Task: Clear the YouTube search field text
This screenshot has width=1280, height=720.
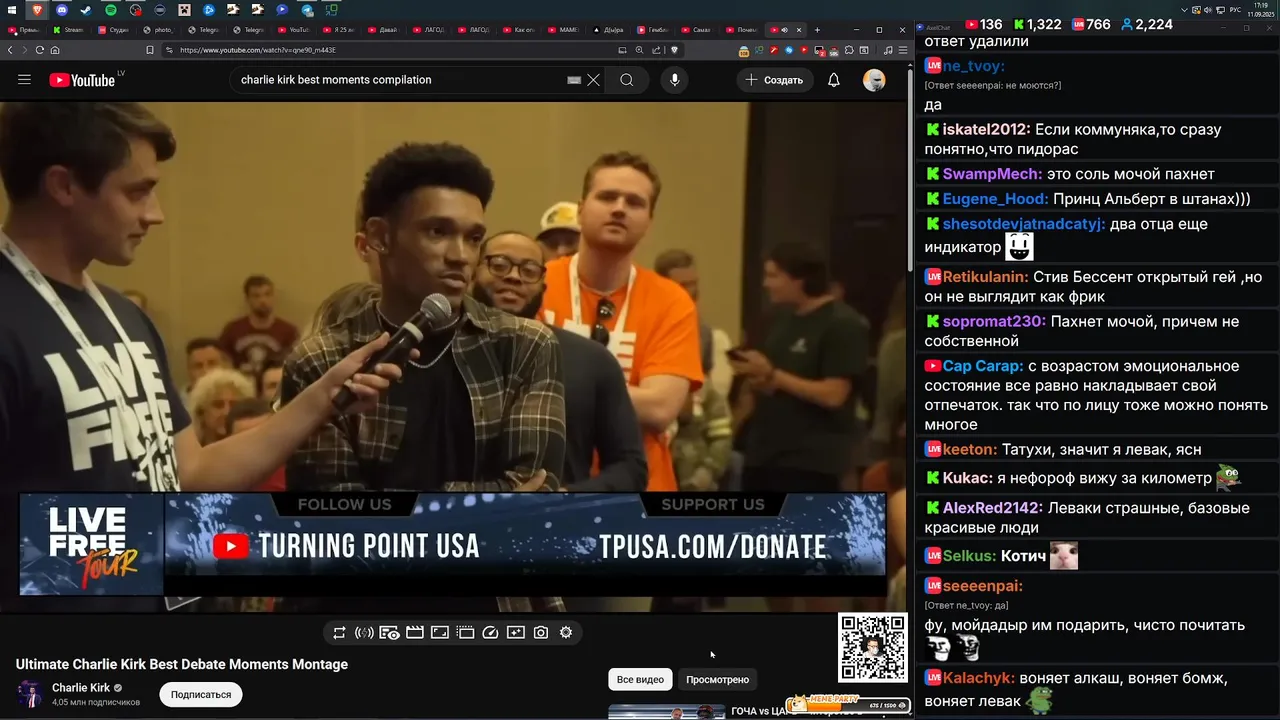Action: point(593,80)
